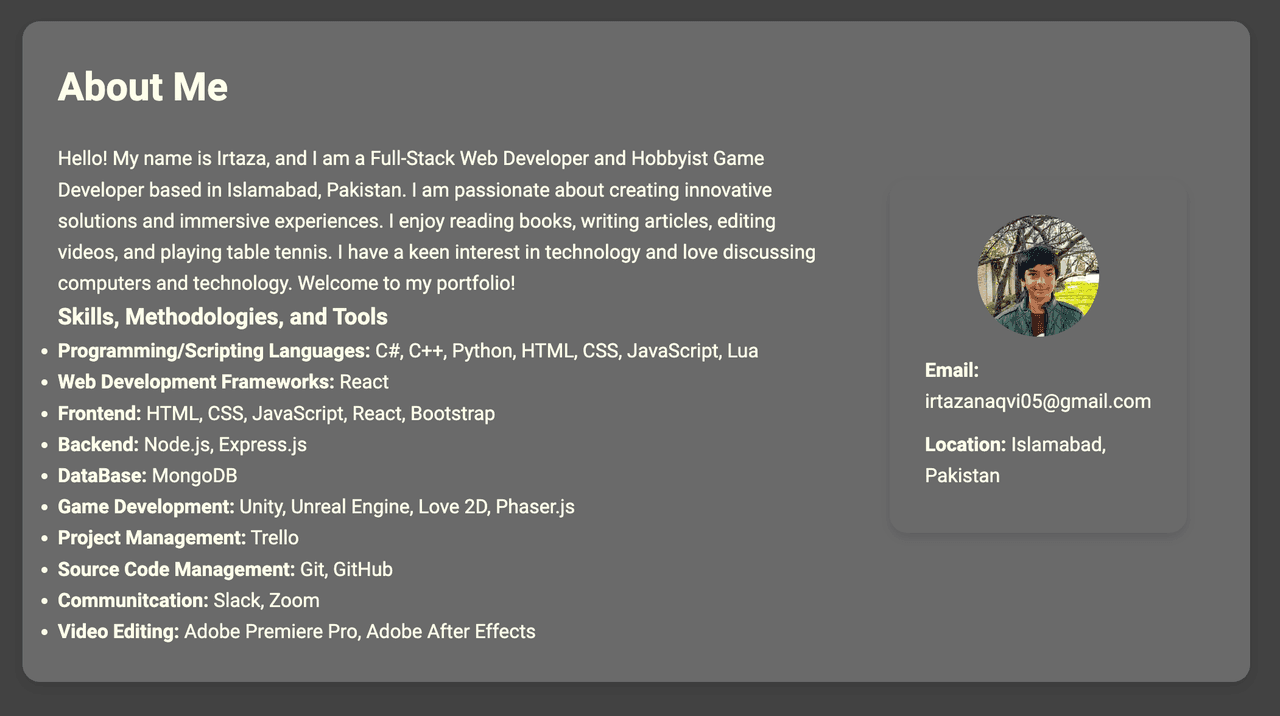Select the "Video Editing:" skill label

[x=118, y=631]
